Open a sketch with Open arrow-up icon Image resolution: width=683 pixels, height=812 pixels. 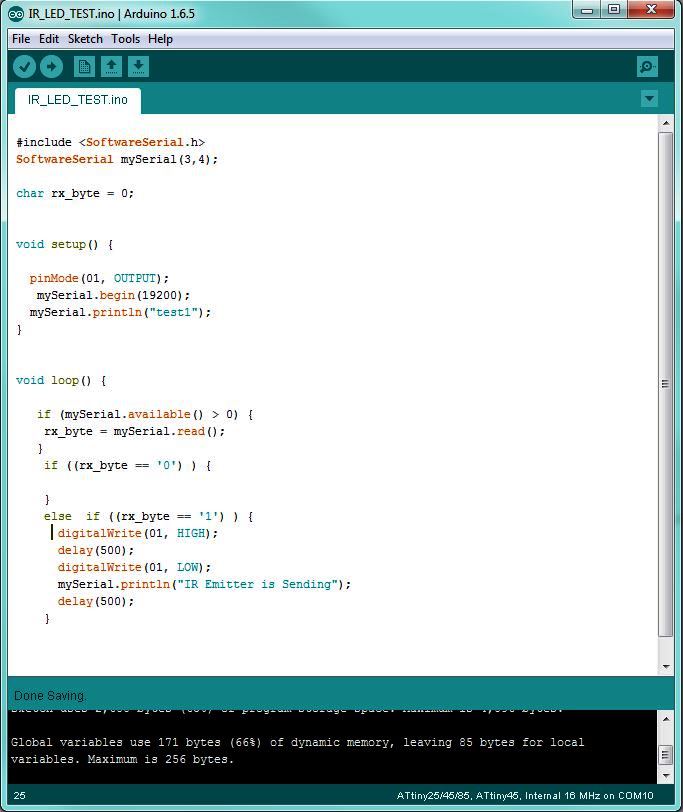[111, 67]
